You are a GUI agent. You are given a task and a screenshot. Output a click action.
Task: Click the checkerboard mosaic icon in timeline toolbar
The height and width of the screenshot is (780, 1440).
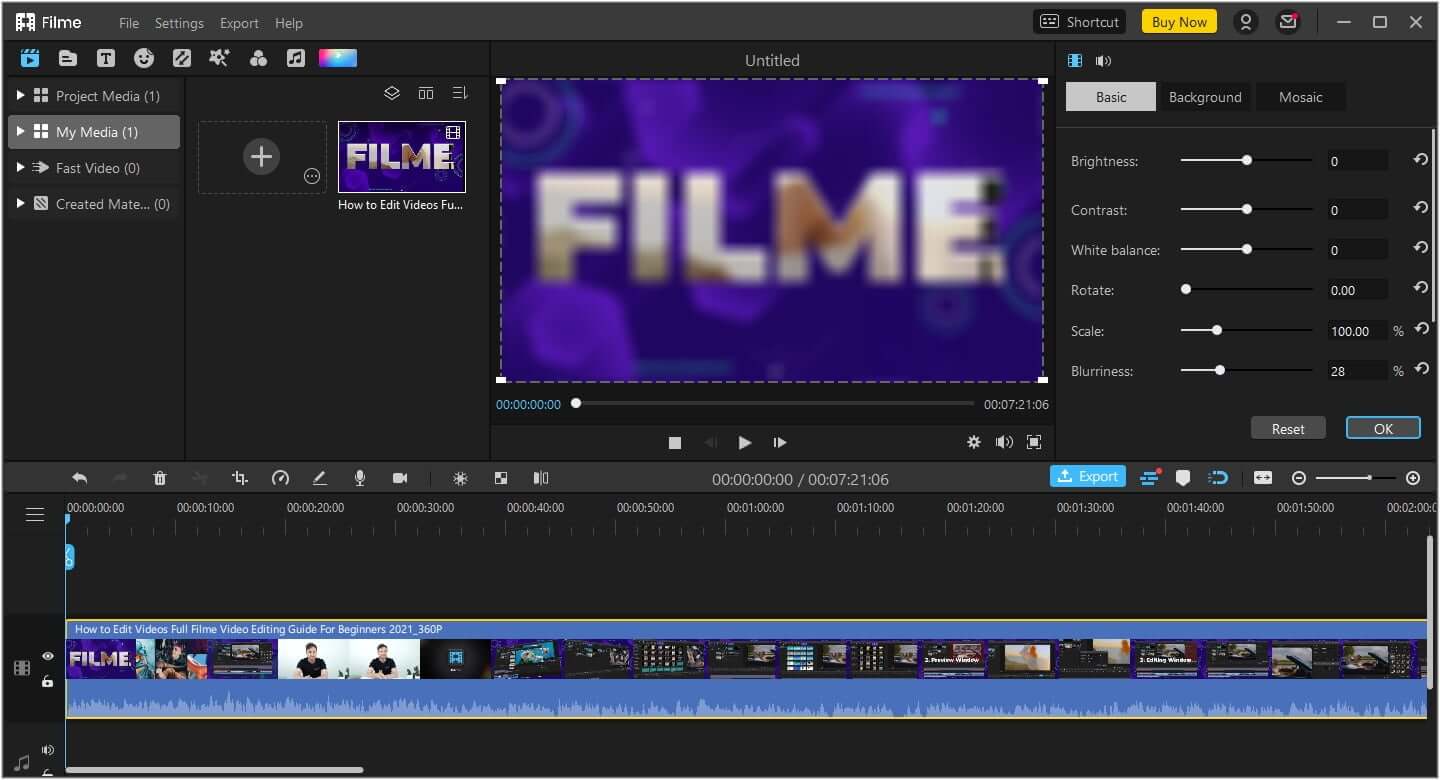click(501, 478)
